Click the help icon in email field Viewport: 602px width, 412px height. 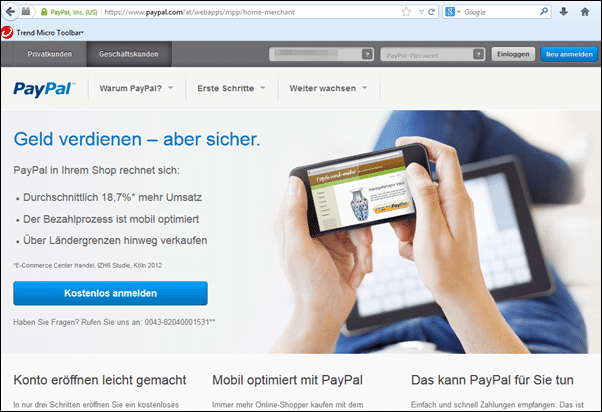click(367, 54)
